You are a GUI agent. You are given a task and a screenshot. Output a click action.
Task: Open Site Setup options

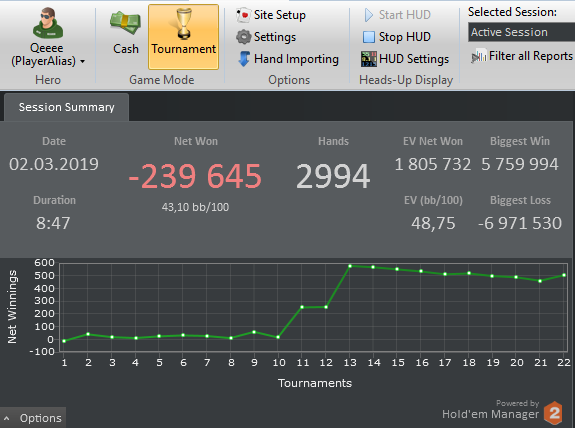tap(271, 15)
